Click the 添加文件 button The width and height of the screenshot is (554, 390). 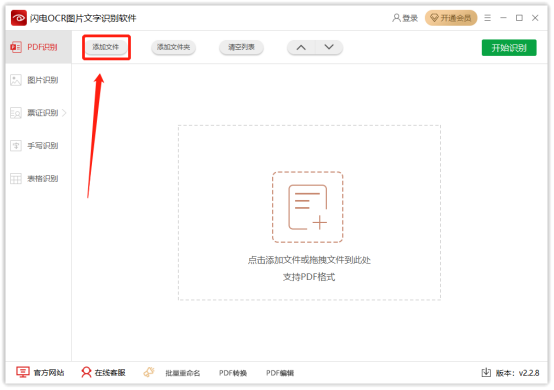106,47
